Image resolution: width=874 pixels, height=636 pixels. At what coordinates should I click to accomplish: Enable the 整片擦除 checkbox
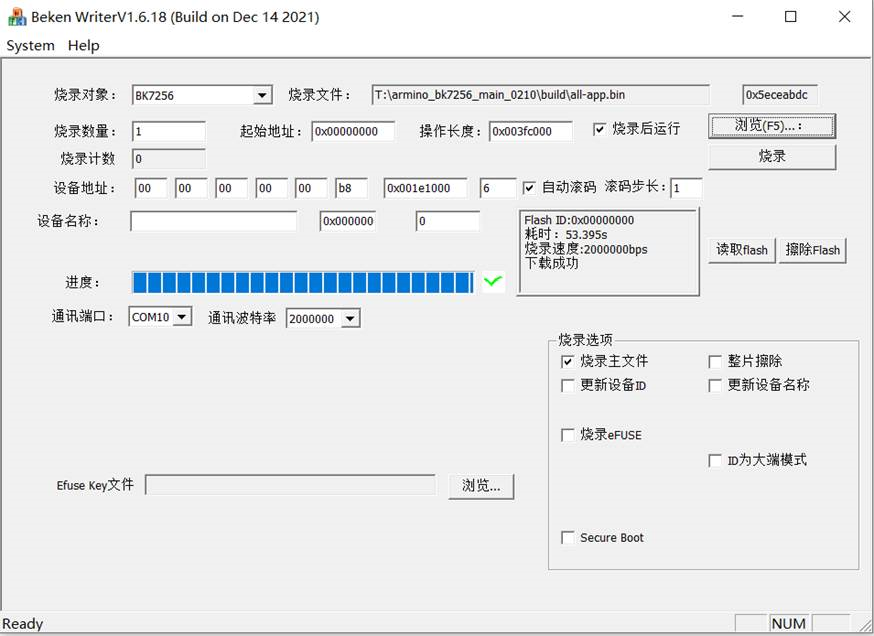click(x=715, y=361)
